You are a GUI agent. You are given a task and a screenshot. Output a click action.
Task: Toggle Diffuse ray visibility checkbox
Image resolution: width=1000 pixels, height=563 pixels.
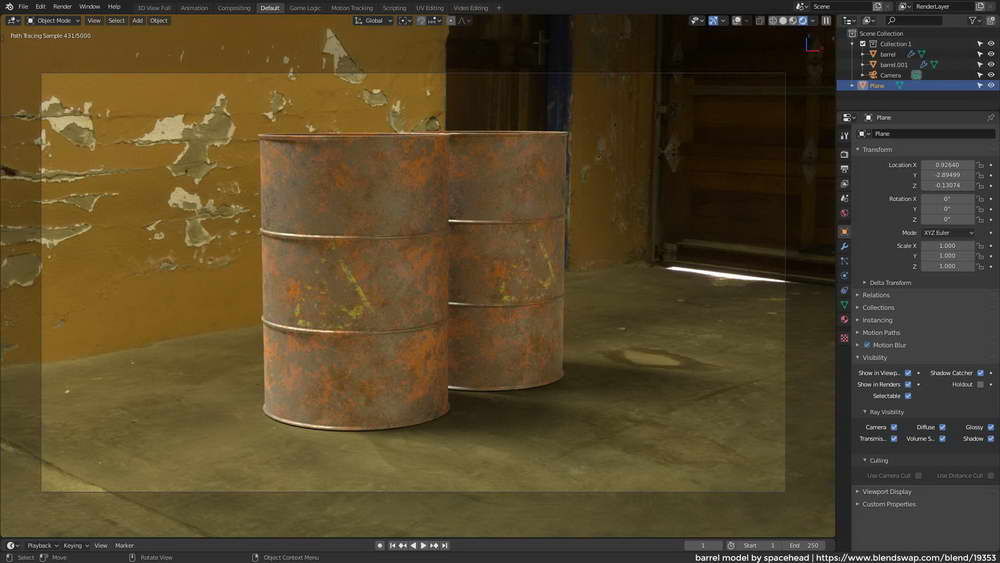click(x=943, y=427)
